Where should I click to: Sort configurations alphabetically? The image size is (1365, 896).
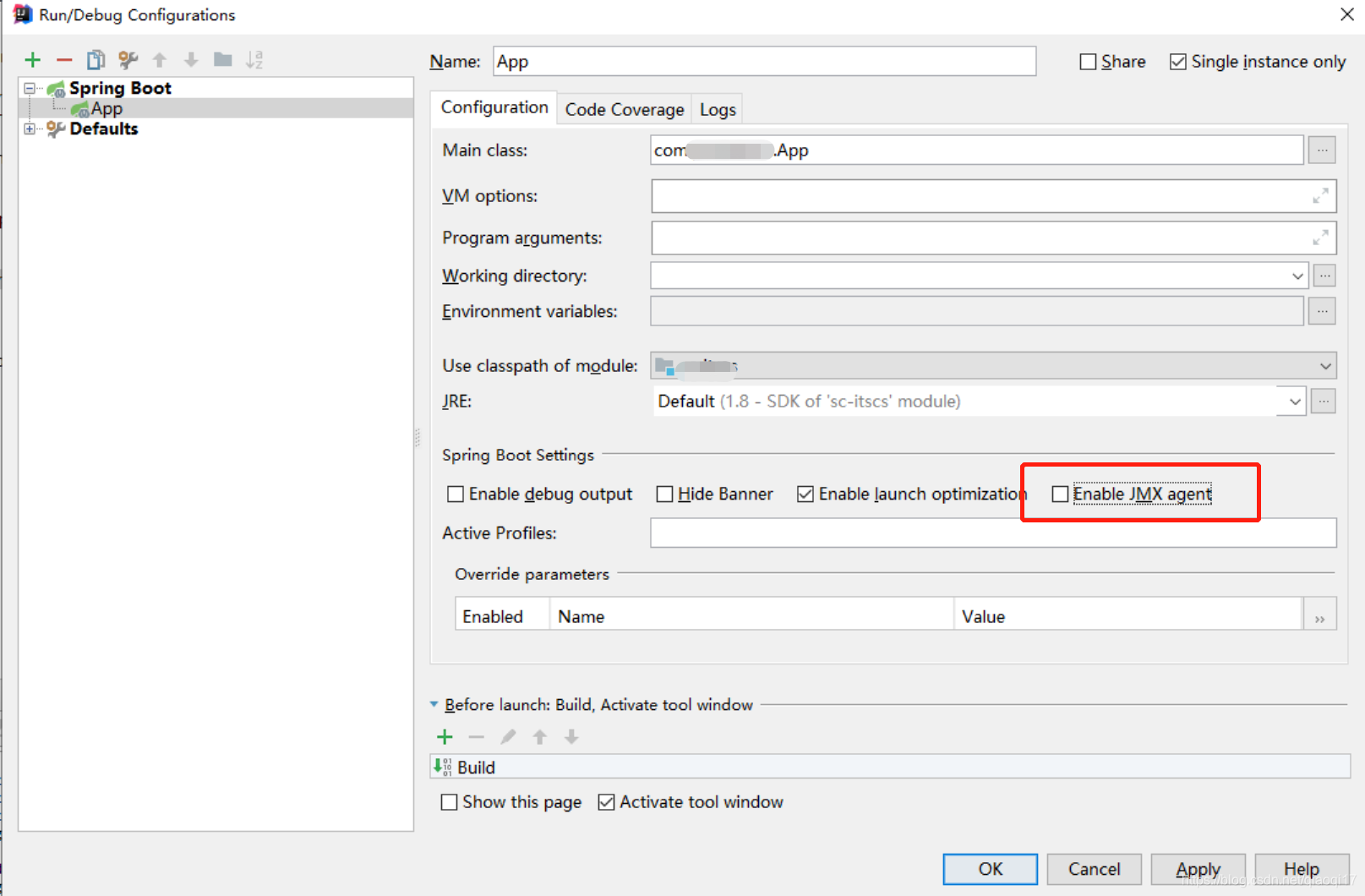[x=254, y=59]
